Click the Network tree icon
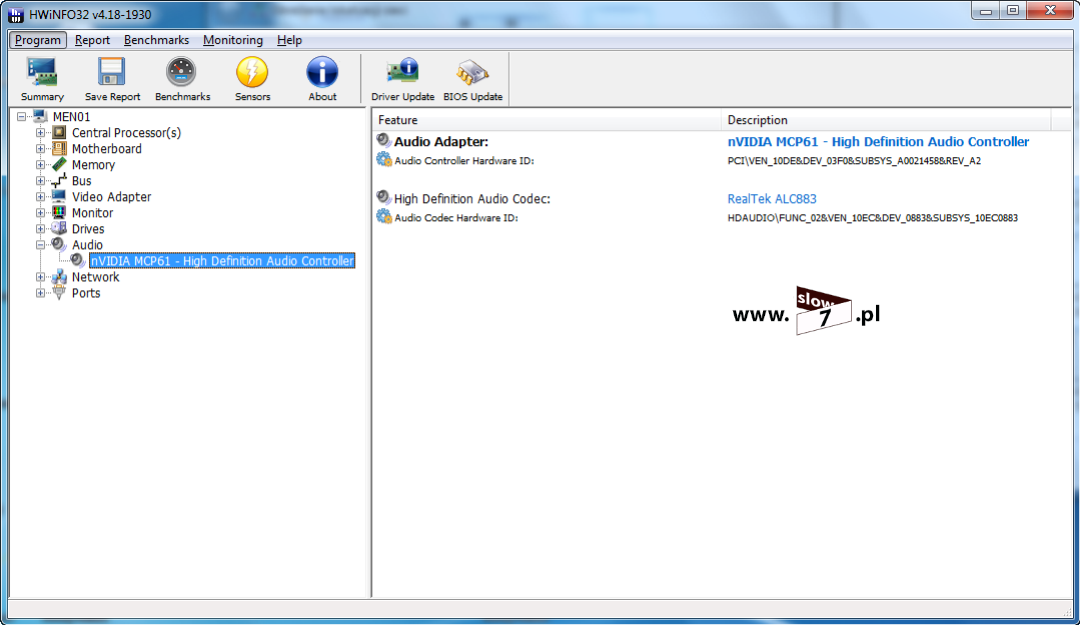The image size is (1080, 625). (x=59, y=277)
